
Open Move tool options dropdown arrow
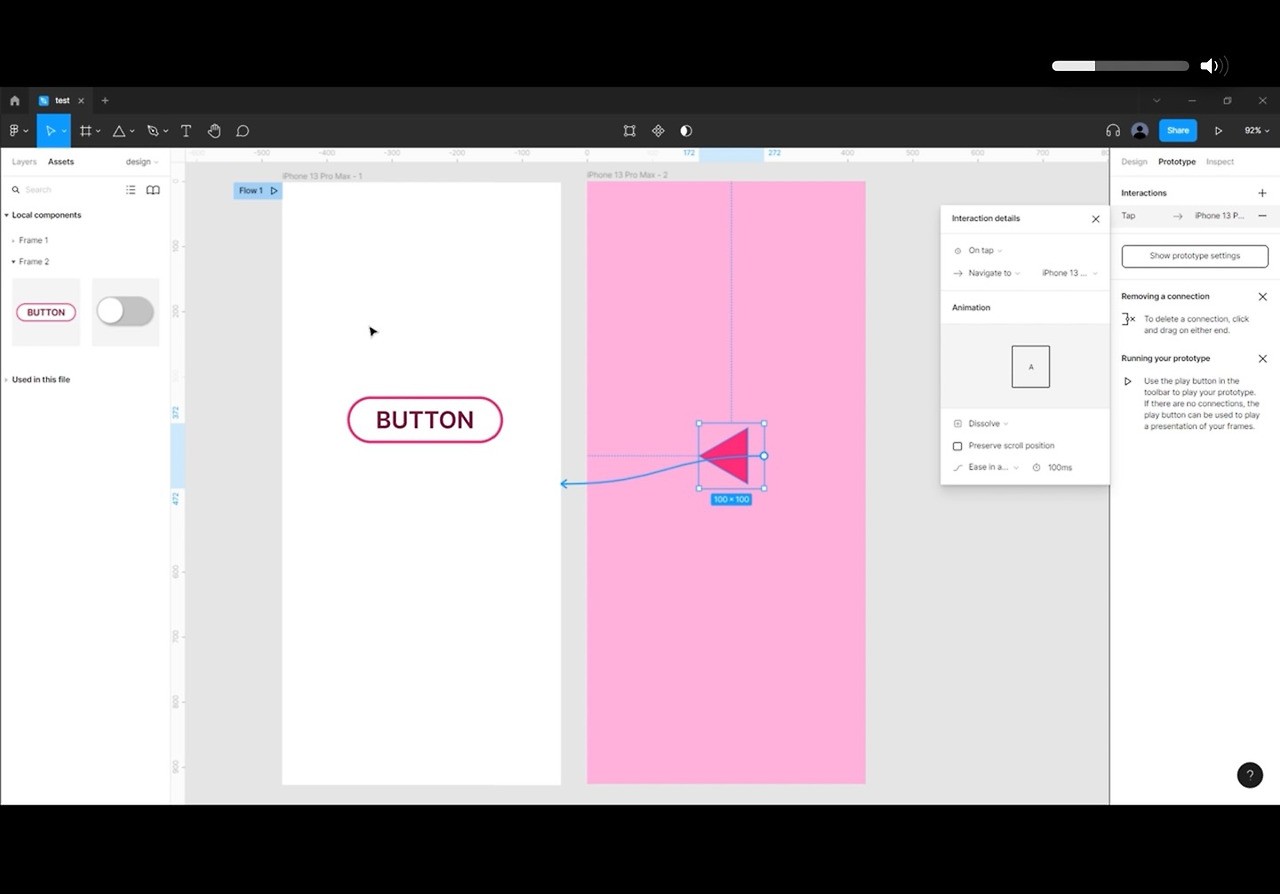click(64, 131)
